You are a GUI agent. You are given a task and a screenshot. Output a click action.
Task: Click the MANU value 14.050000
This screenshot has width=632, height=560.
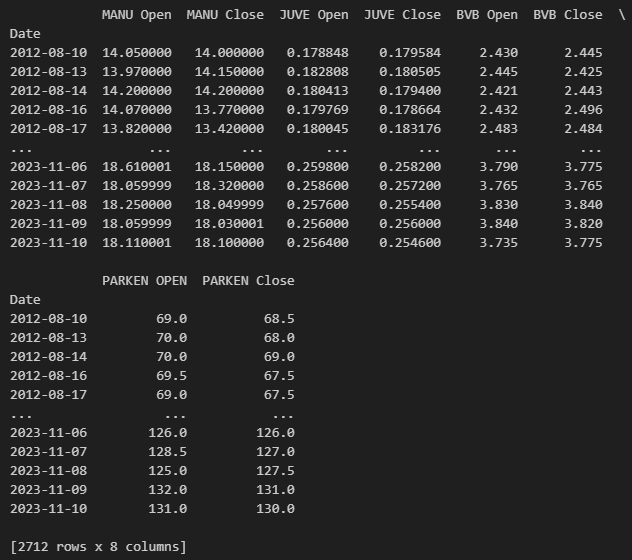(x=137, y=53)
